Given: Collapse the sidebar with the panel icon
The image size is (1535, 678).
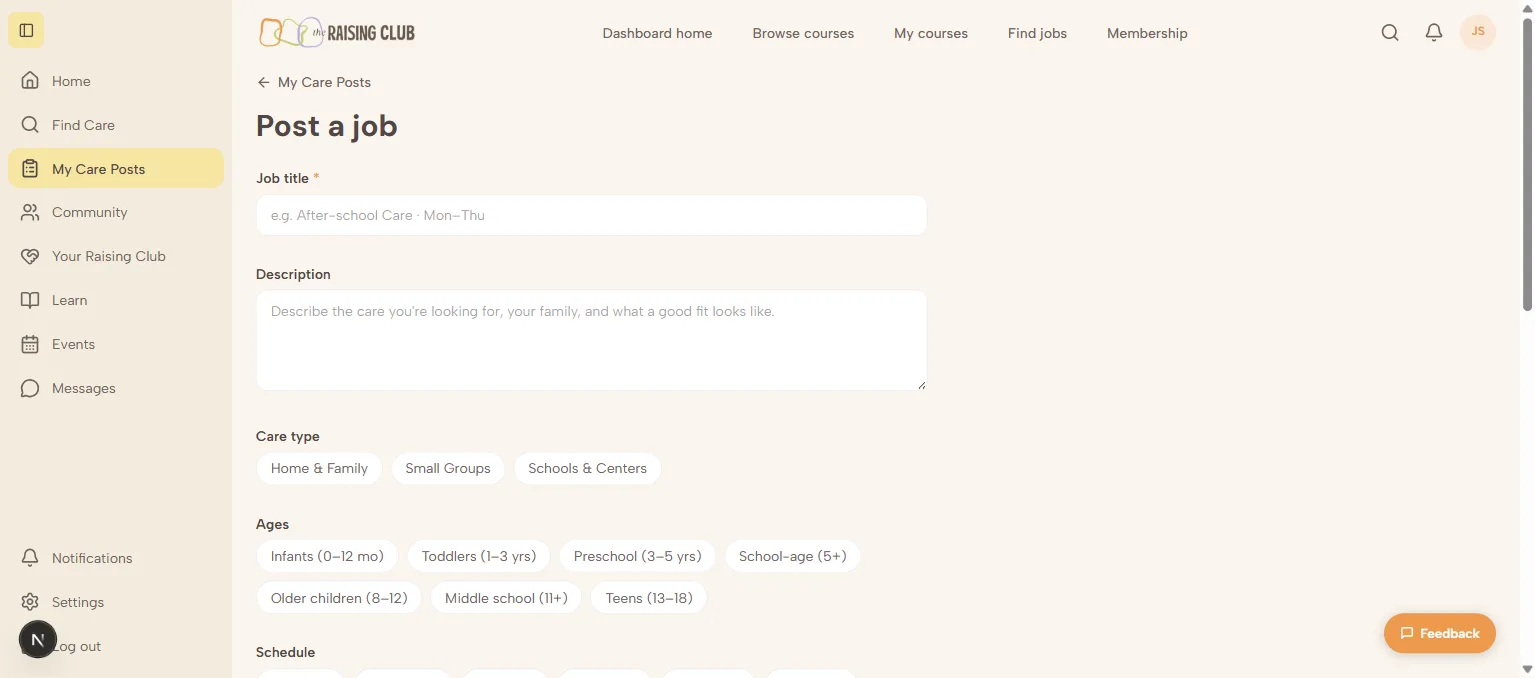Looking at the screenshot, I should click(26, 30).
